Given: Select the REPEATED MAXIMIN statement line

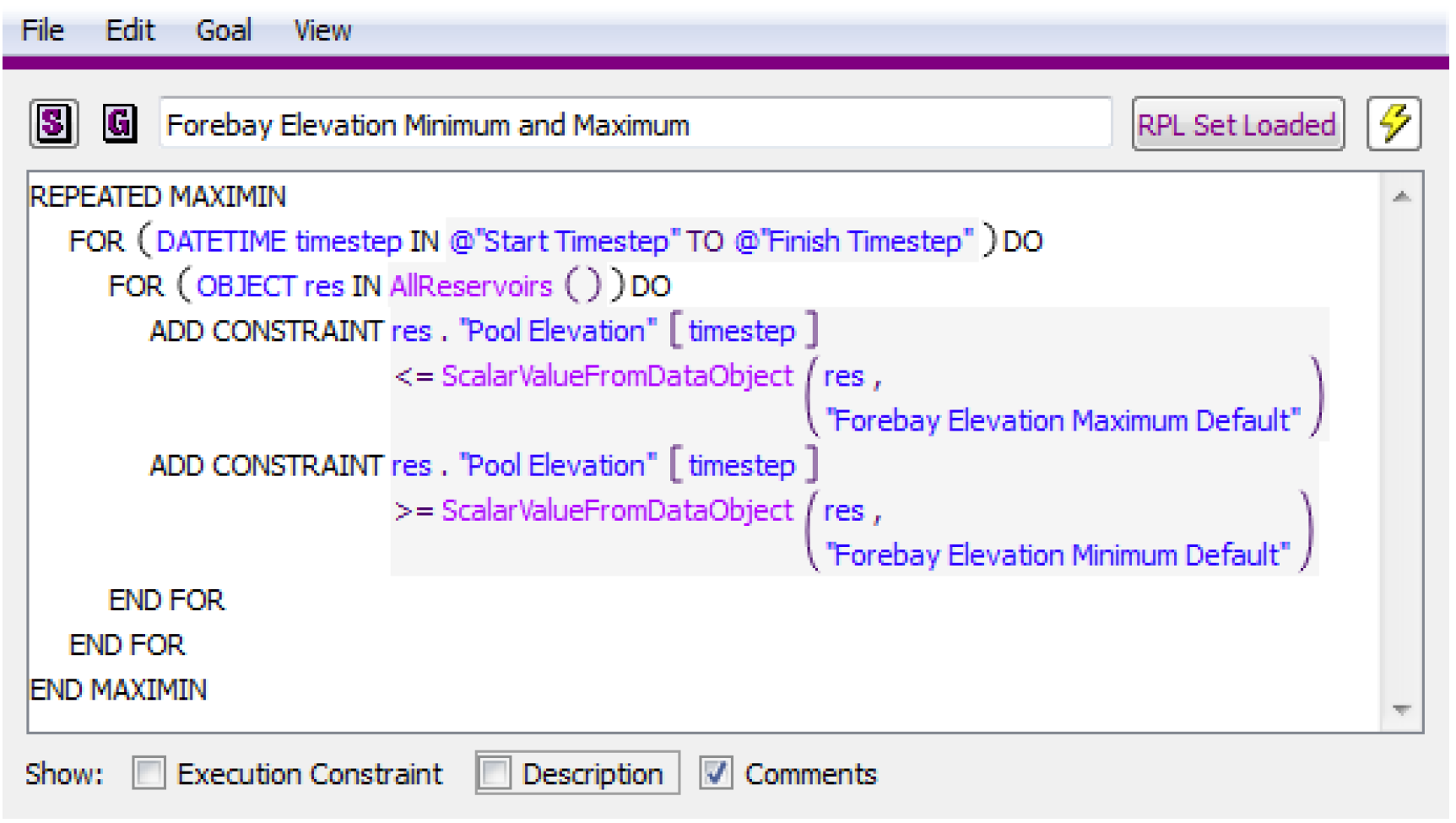Looking at the screenshot, I should (x=158, y=197).
